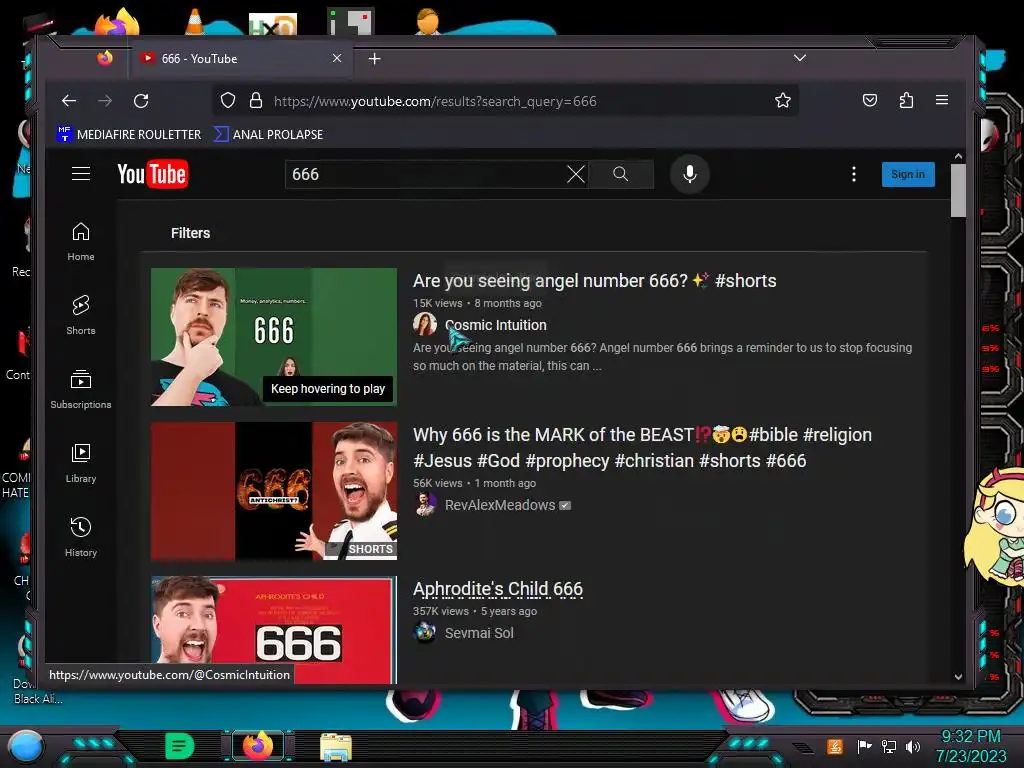
Task: Open 'Why 666 is the MARK of the BEAST' title
Action: point(642,448)
